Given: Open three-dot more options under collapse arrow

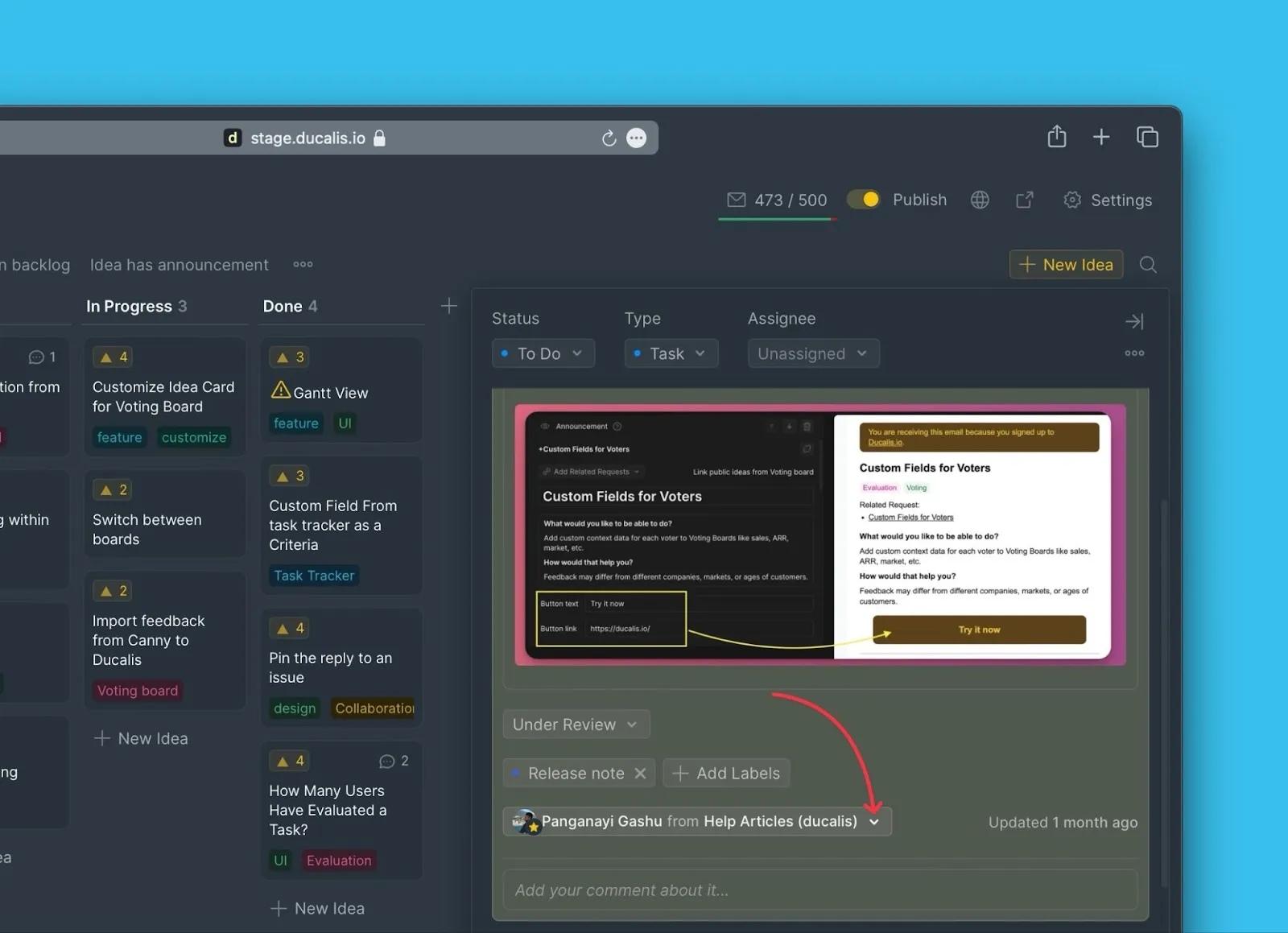Looking at the screenshot, I should (1134, 353).
